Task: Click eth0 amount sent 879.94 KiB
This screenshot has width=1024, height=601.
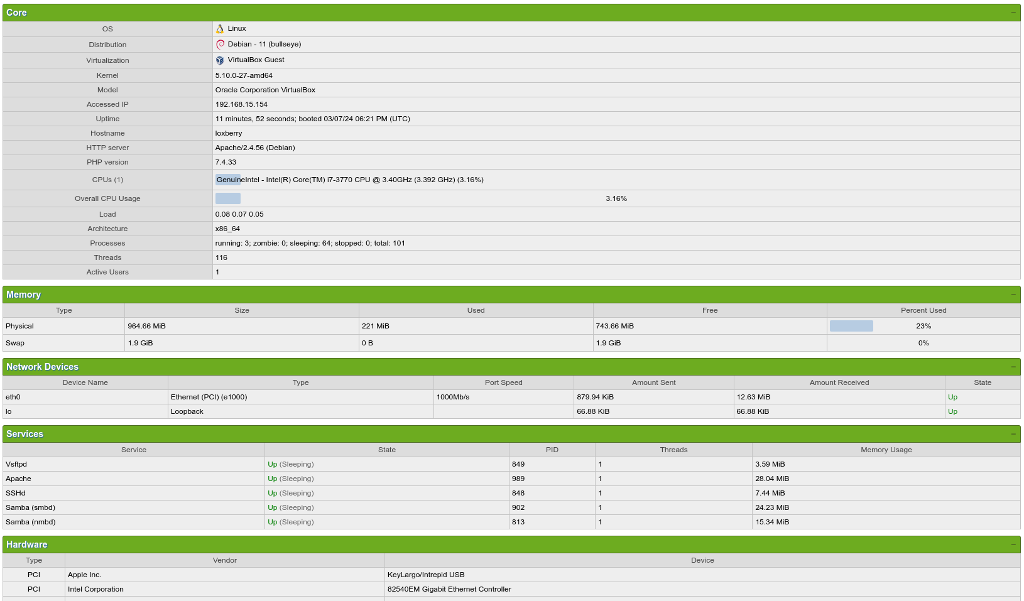Action: coord(595,397)
